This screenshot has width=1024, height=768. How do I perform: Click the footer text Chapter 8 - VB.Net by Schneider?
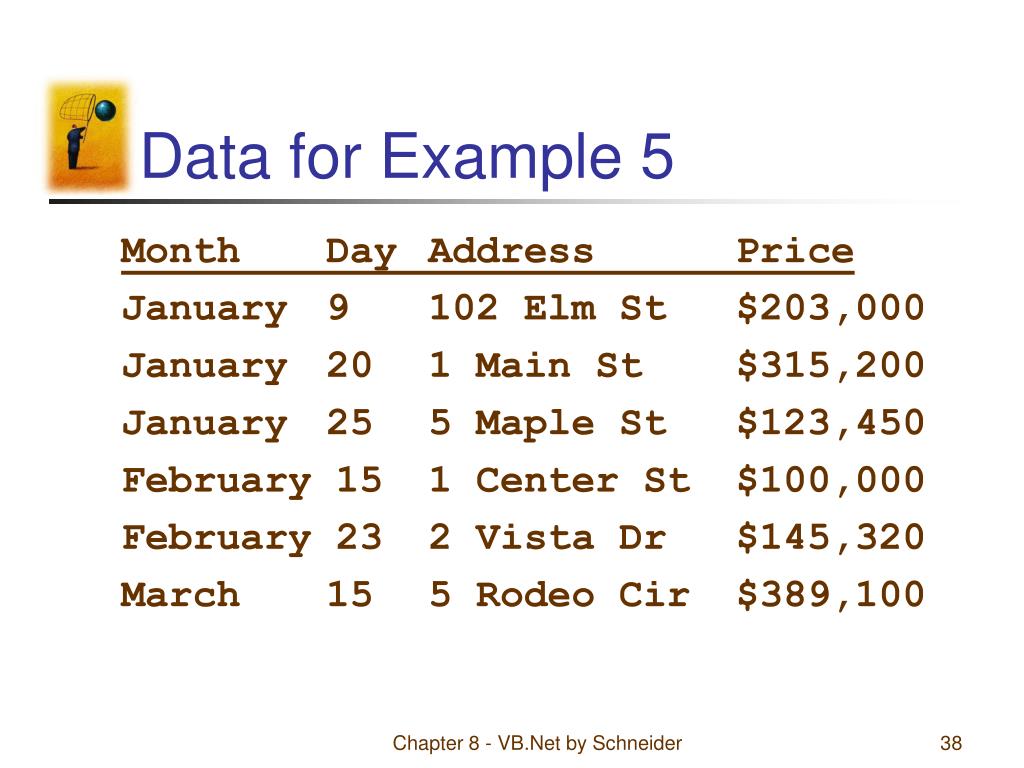[537, 743]
